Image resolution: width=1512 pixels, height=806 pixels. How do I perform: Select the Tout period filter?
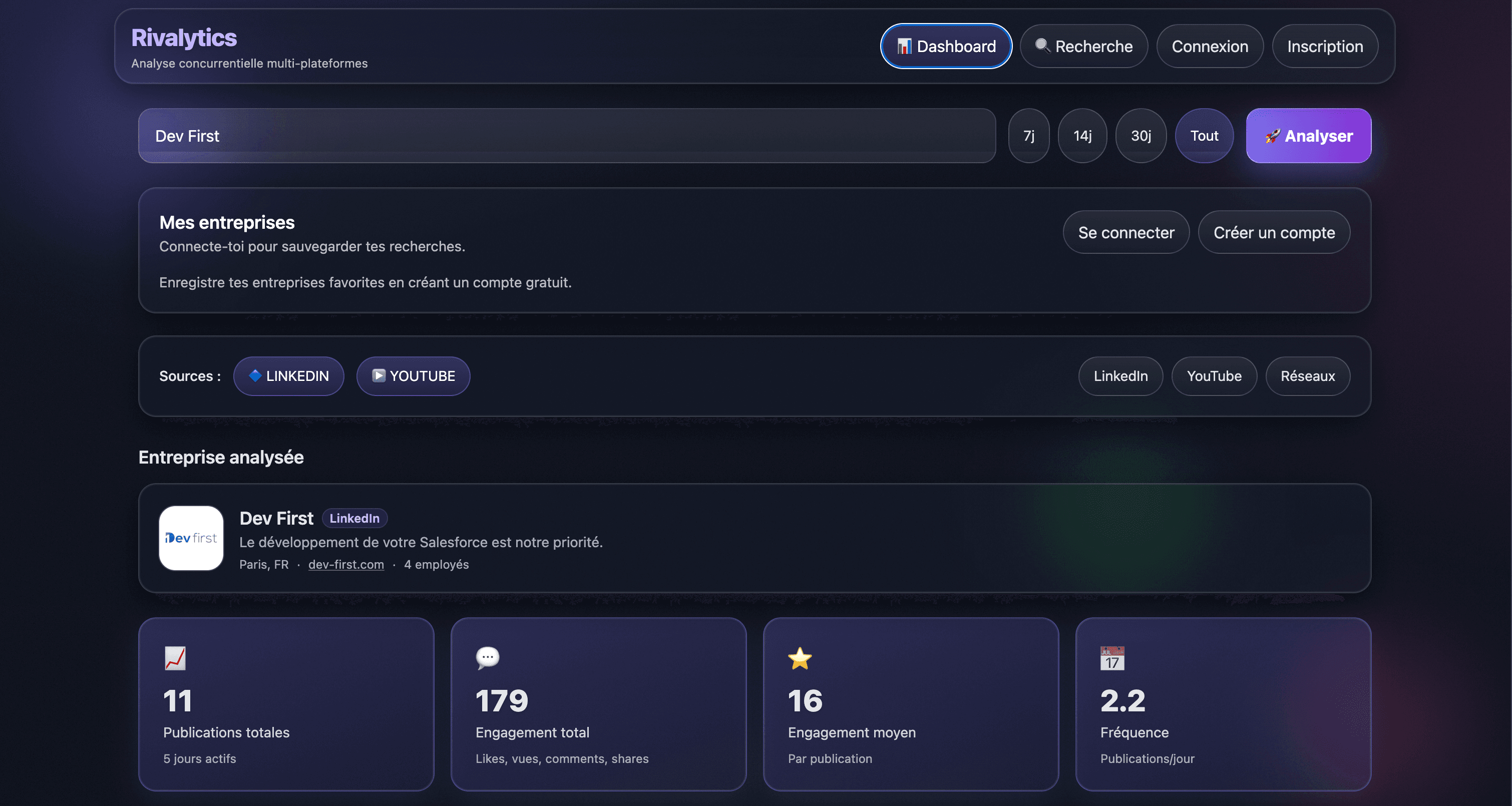click(1204, 136)
